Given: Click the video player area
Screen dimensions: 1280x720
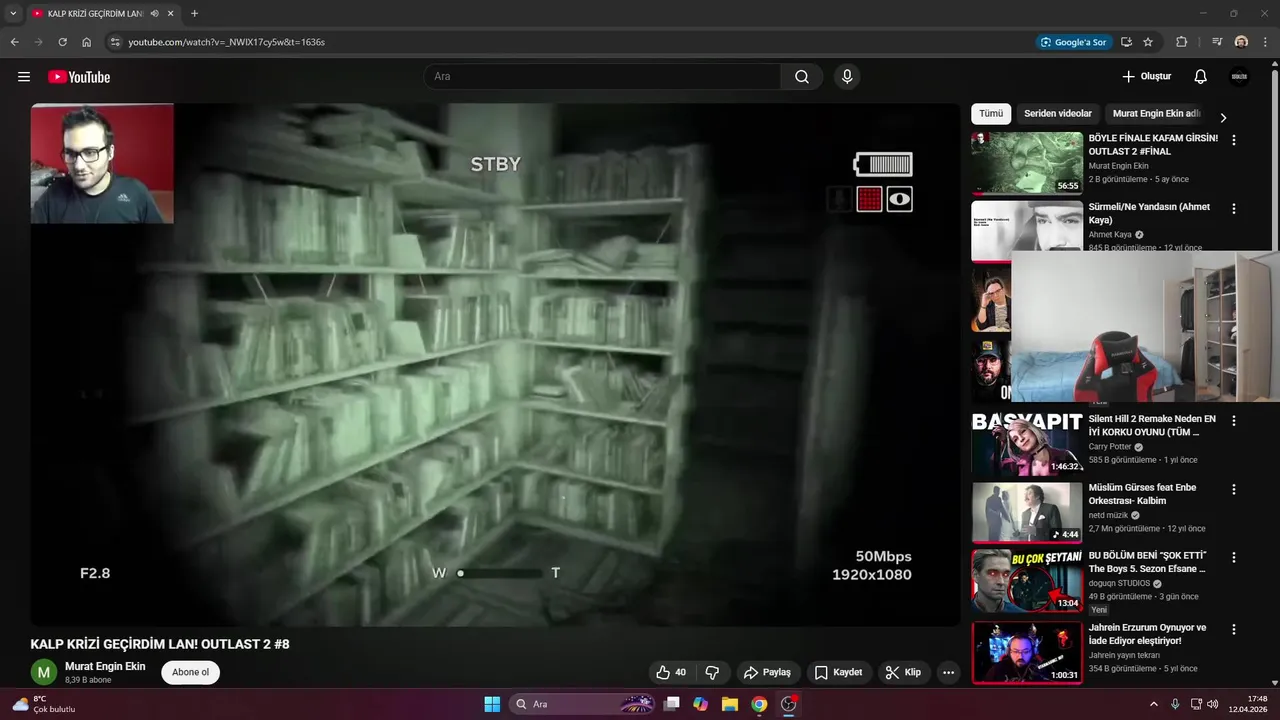Looking at the screenshot, I should (495, 365).
